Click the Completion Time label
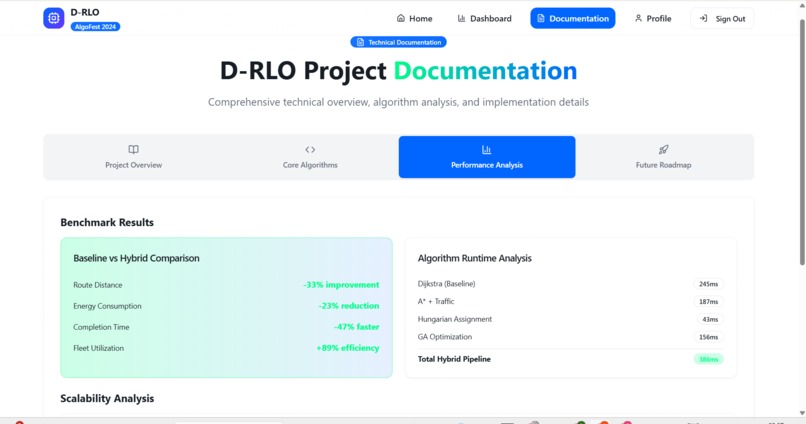The width and height of the screenshot is (806, 424). coord(101,327)
